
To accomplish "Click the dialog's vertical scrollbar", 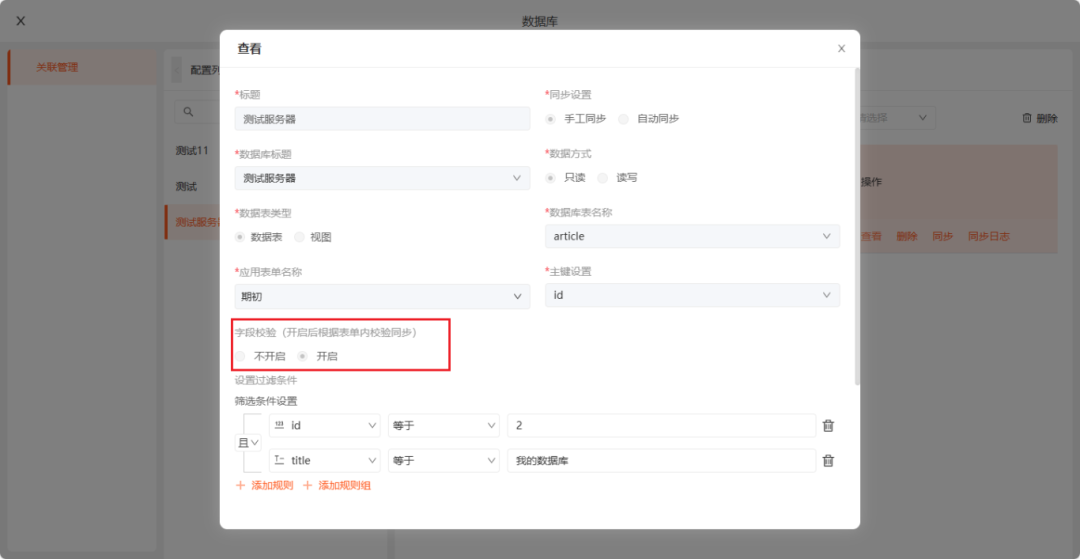I will [x=857, y=226].
